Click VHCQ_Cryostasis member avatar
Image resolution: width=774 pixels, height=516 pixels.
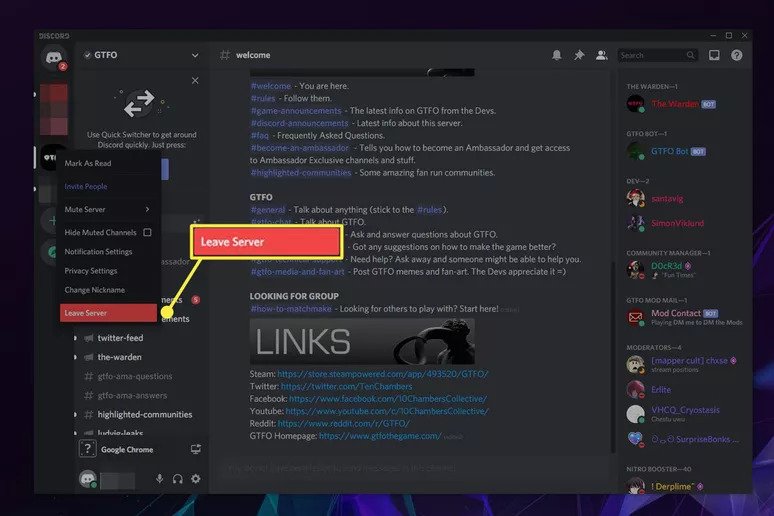(x=635, y=414)
